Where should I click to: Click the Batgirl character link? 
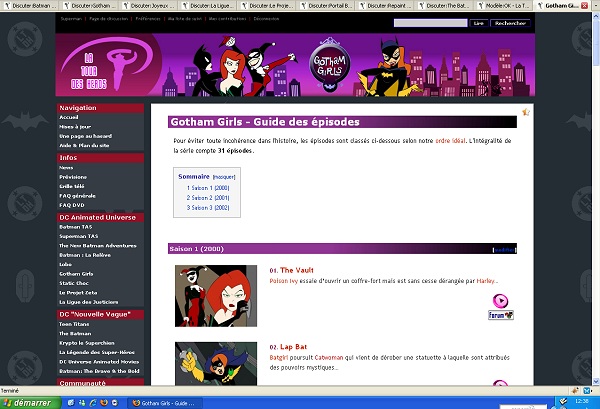tap(279, 357)
